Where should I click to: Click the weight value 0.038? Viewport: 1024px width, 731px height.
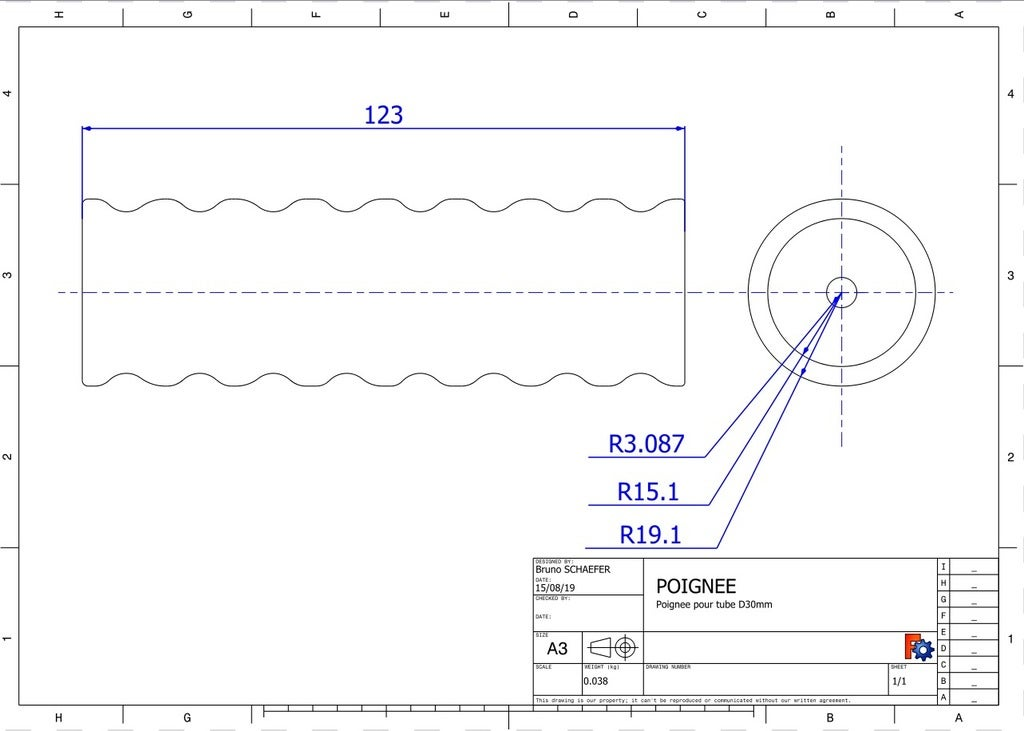[596, 681]
